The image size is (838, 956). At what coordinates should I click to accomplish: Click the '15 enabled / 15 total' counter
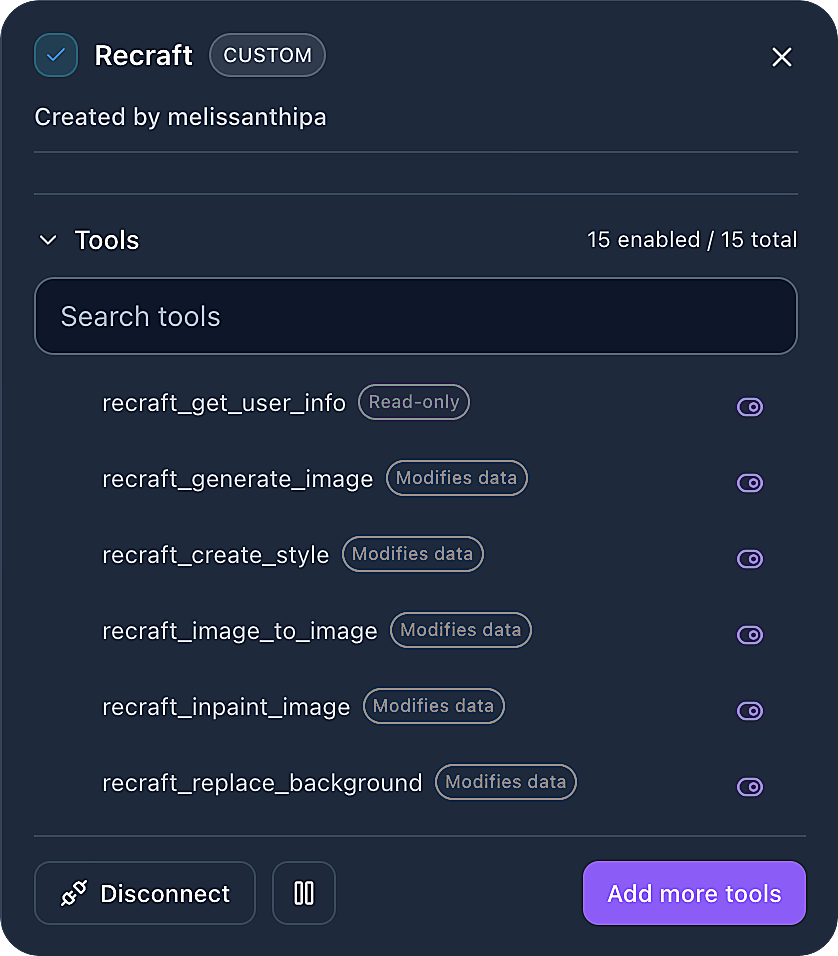tap(692, 240)
